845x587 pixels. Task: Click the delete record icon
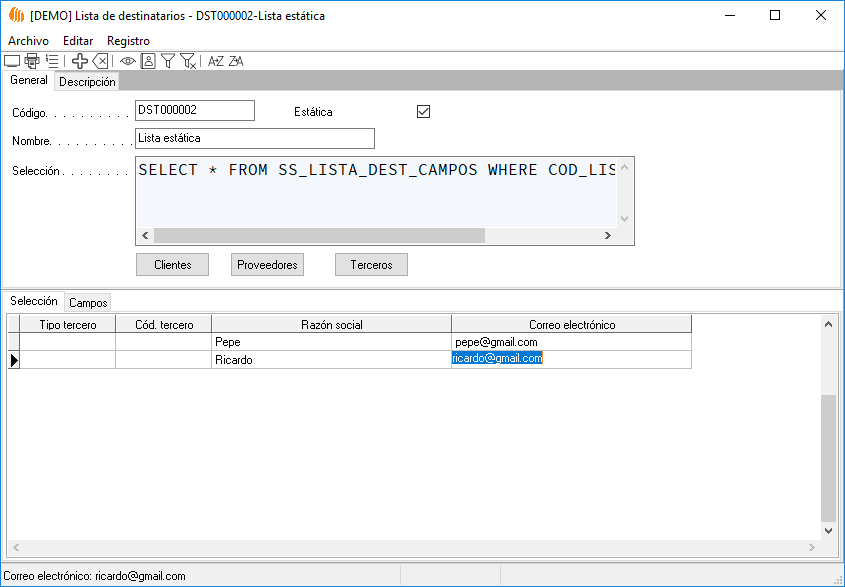(x=100, y=61)
